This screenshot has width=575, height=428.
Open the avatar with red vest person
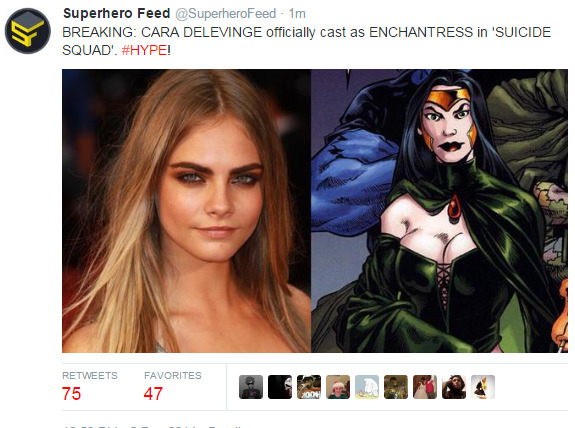point(425,387)
